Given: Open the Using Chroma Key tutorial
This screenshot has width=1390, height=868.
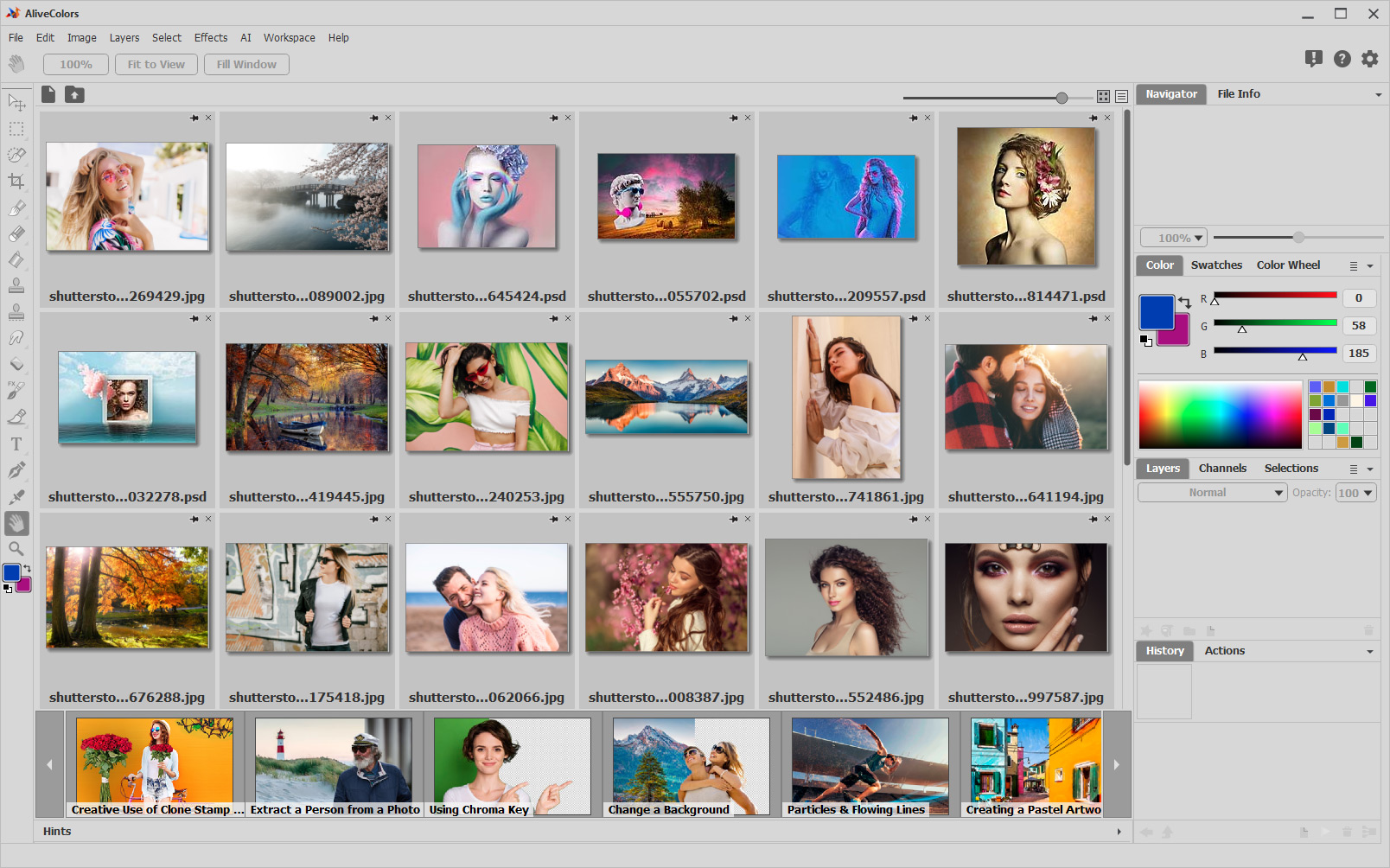Looking at the screenshot, I should 513,767.
